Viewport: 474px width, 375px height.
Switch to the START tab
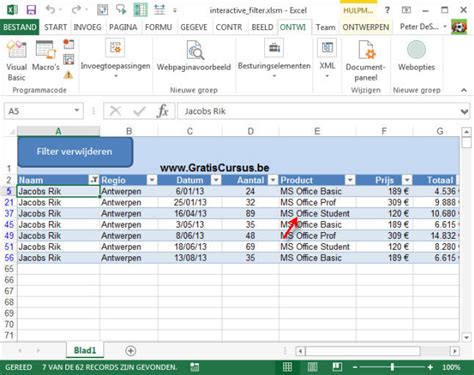(55, 27)
